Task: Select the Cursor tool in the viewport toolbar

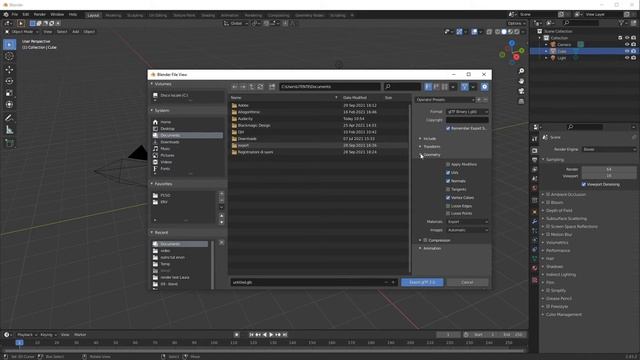Action: point(9,56)
